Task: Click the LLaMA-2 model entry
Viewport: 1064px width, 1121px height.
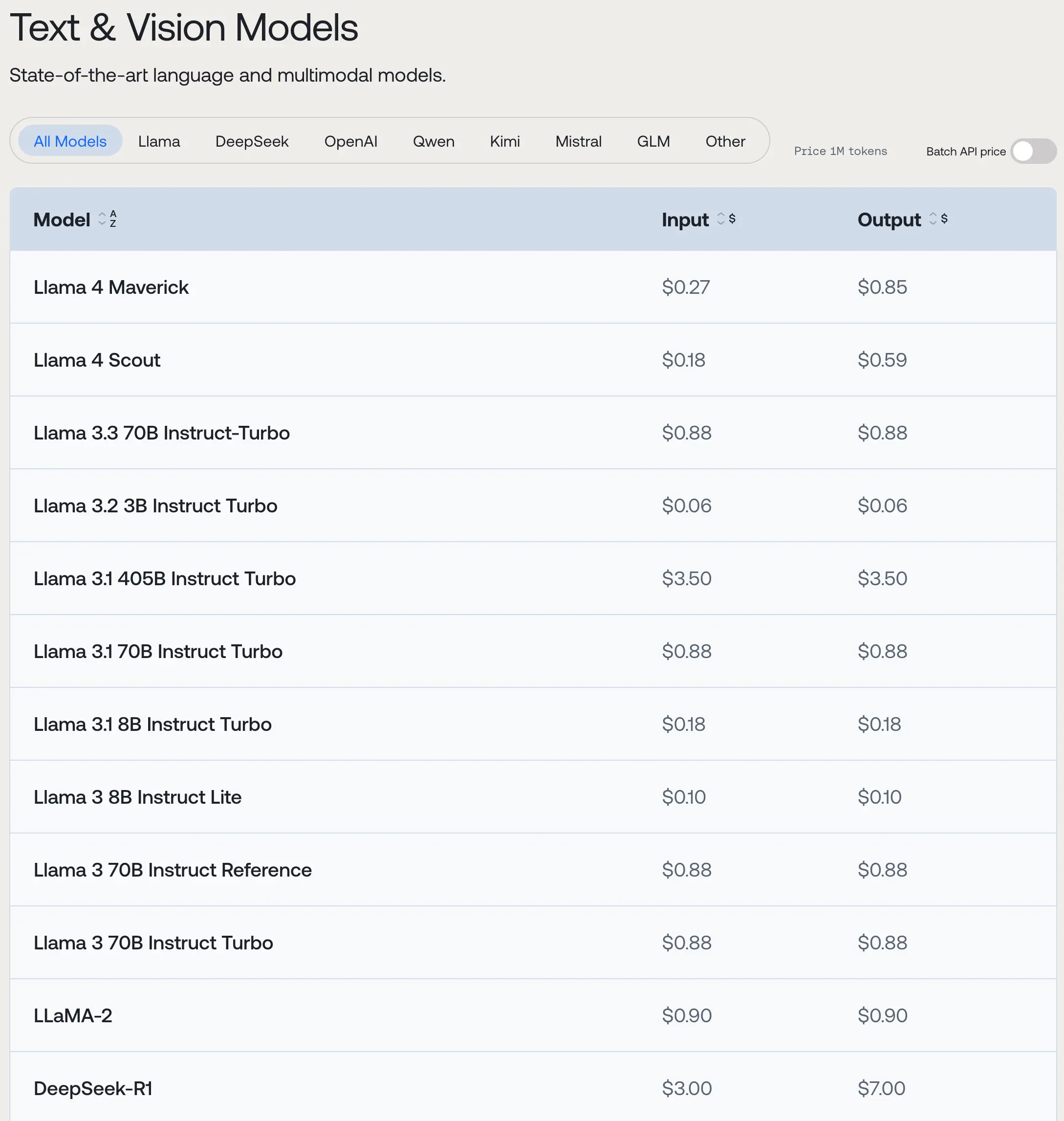Action: pos(73,1015)
